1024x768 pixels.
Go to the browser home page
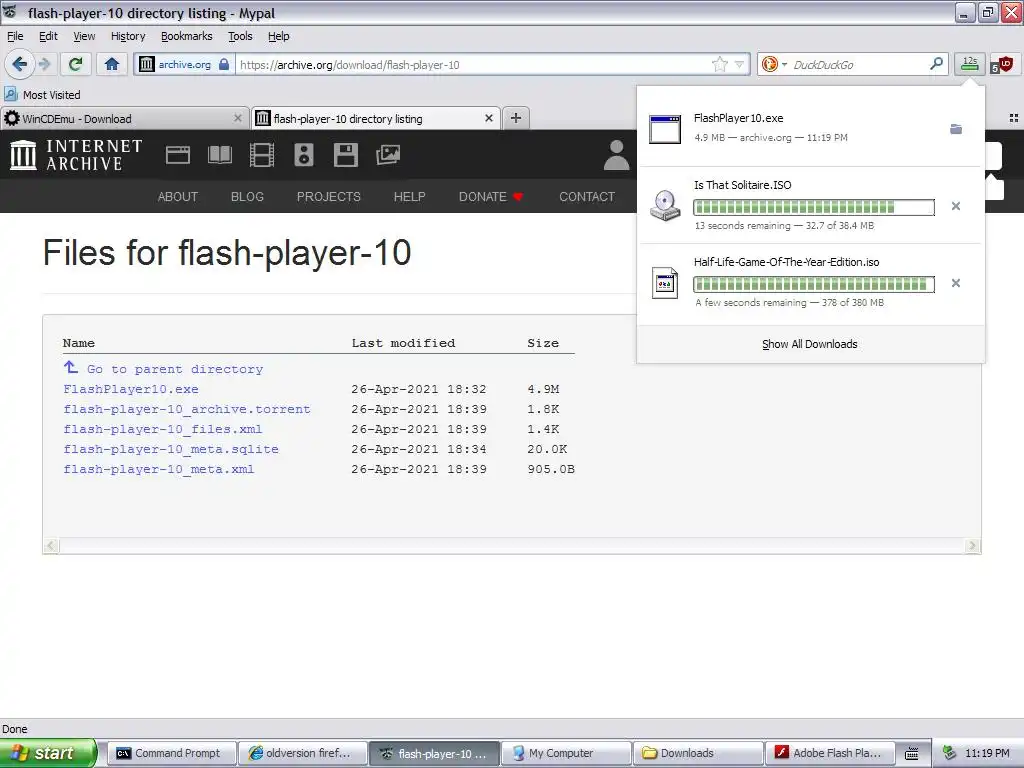pyautogui.click(x=112, y=64)
